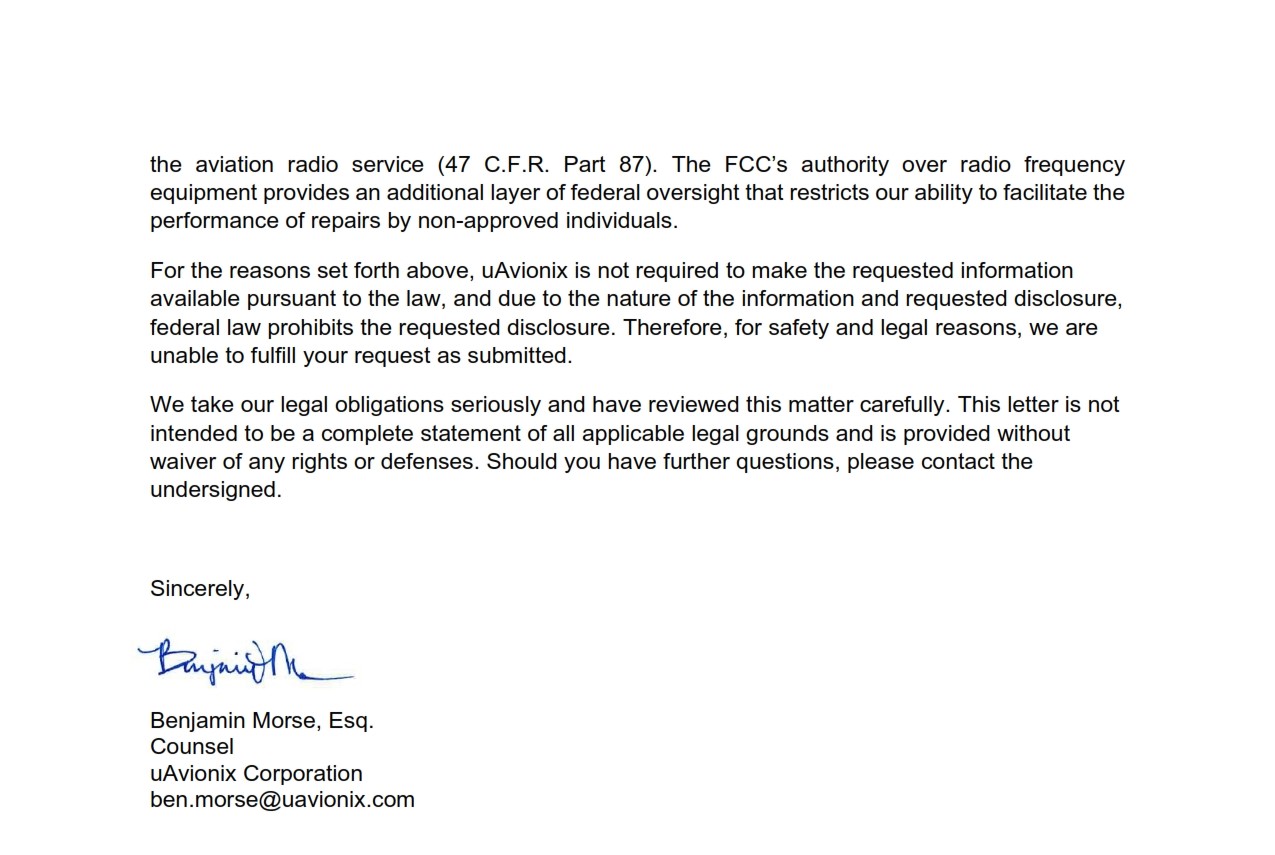
Task: Click "uAvionix Corporation" in the signature block
Action: [256, 774]
